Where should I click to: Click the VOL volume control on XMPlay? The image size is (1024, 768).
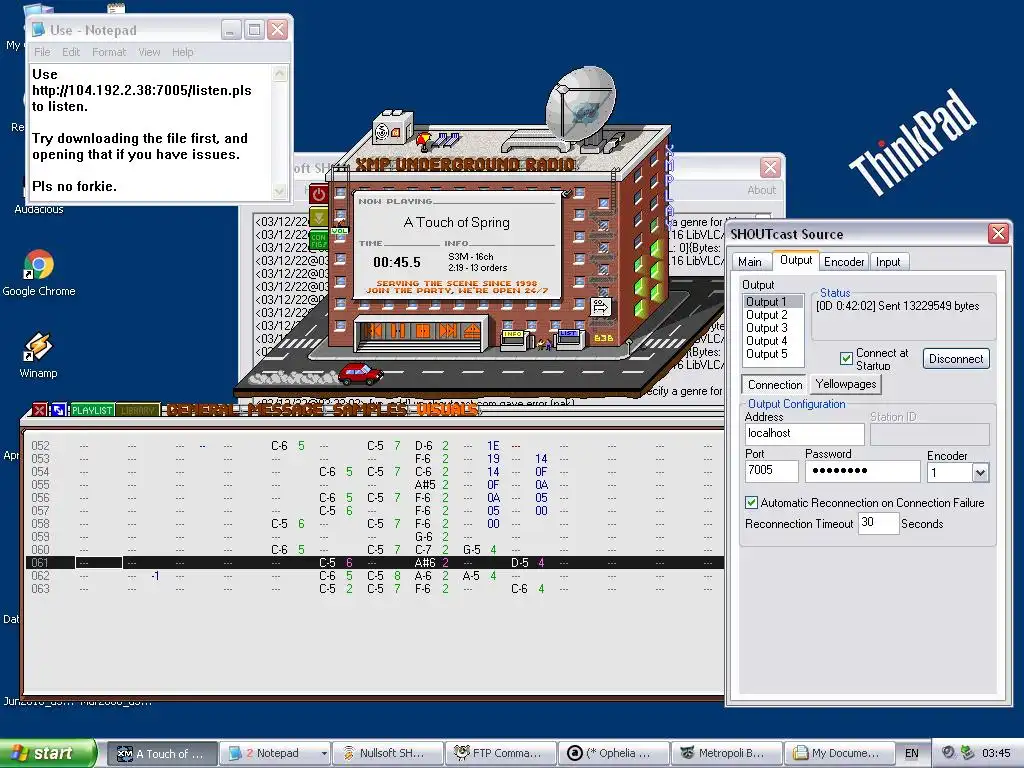click(x=340, y=231)
